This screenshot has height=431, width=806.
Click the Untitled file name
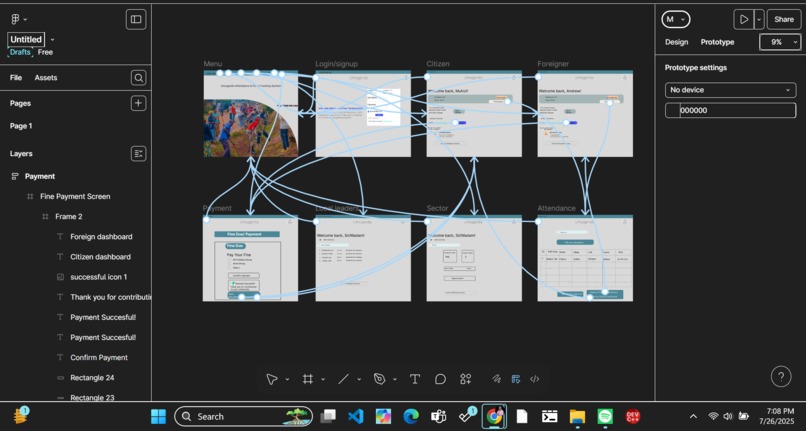[26, 40]
